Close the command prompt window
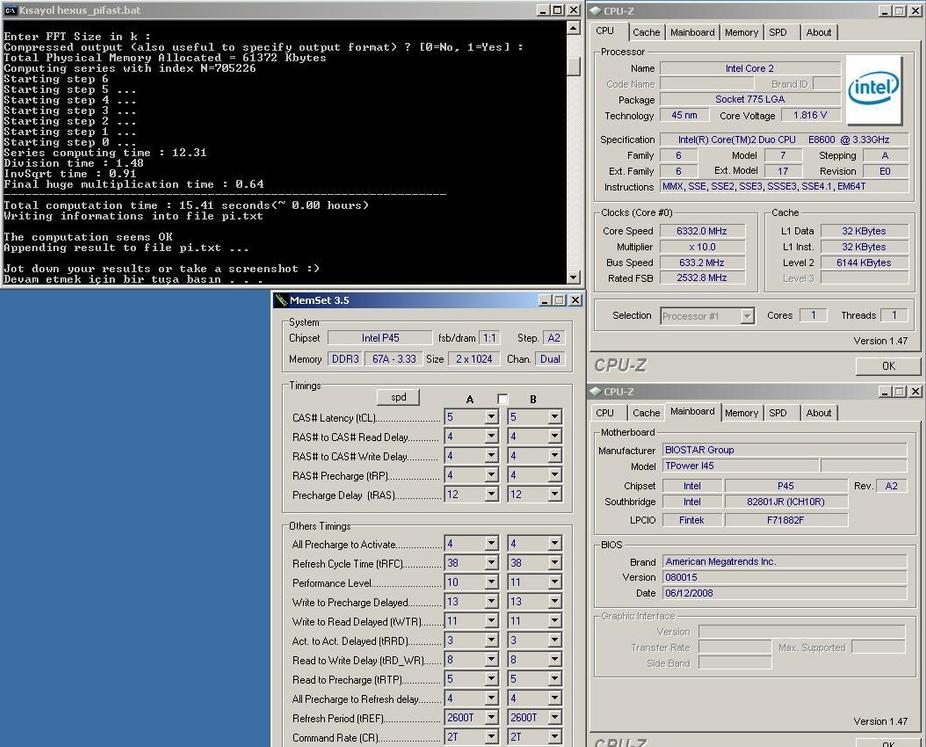 point(573,10)
